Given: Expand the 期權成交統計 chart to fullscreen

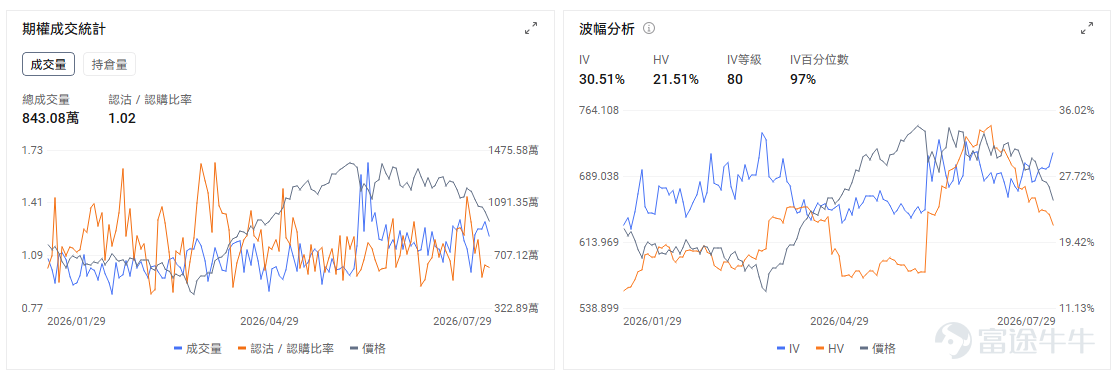Looking at the screenshot, I should point(531,28).
